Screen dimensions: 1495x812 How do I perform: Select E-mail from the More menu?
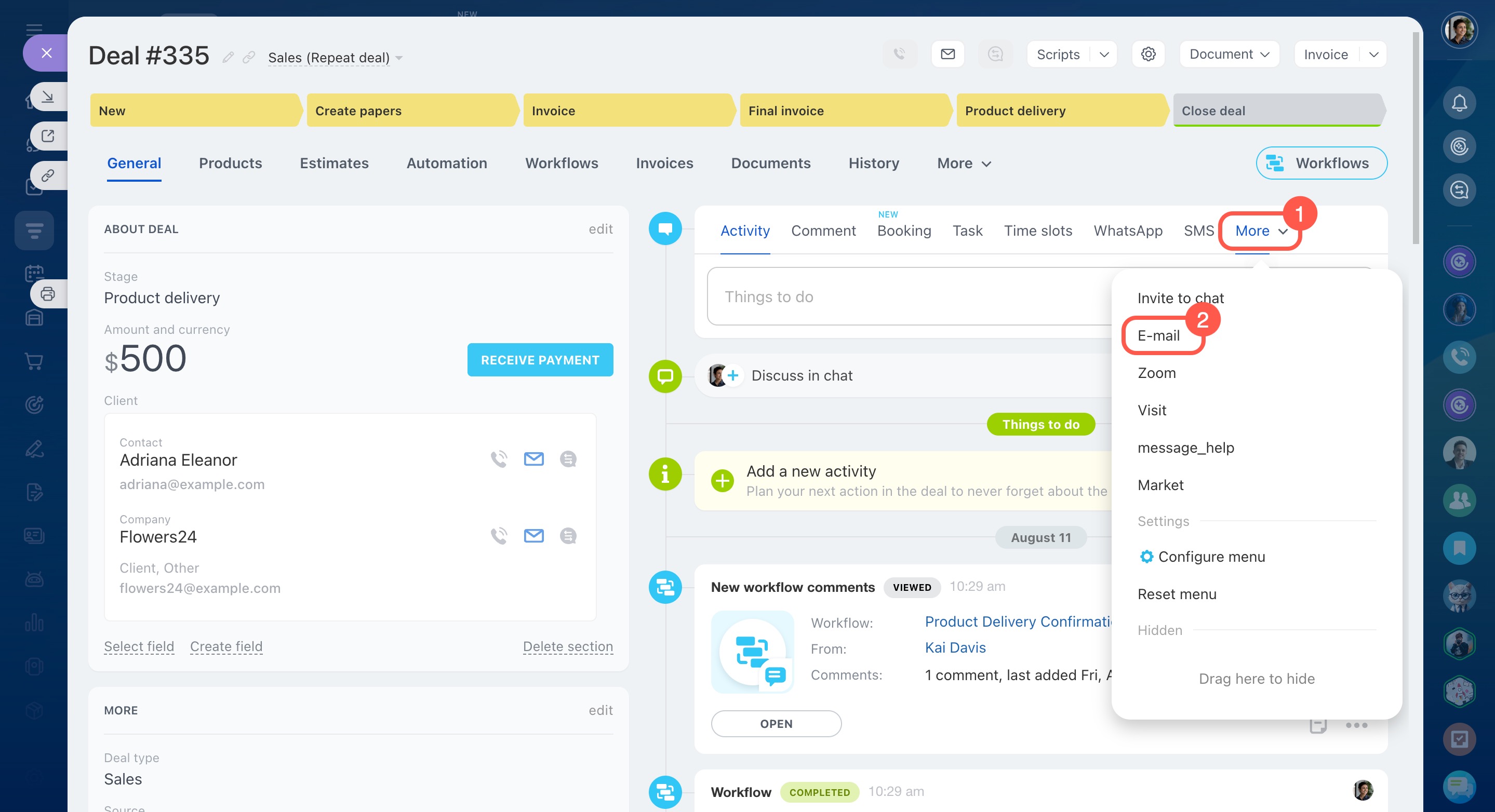click(x=1158, y=335)
